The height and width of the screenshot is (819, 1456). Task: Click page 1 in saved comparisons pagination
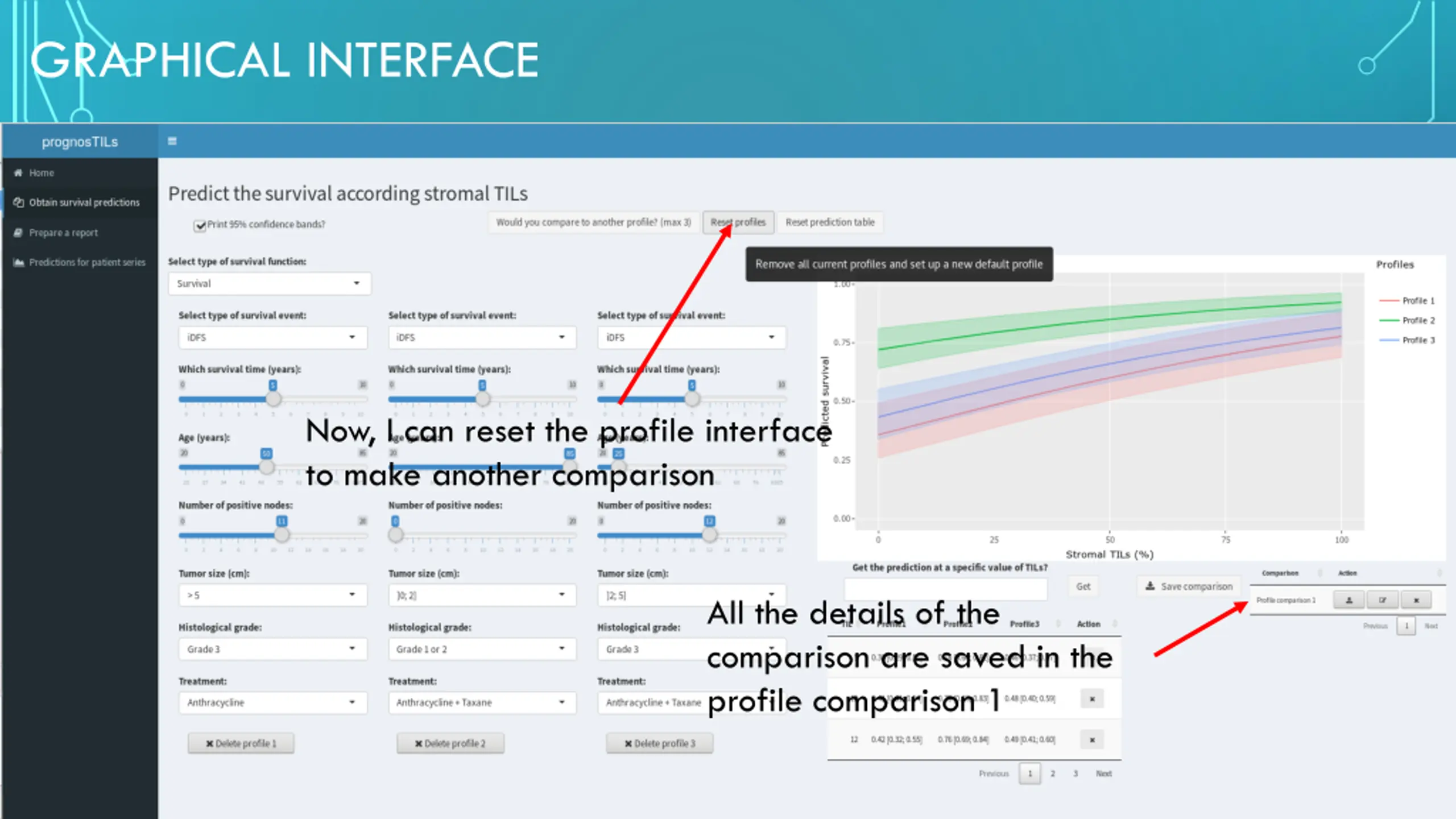click(1407, 626)
